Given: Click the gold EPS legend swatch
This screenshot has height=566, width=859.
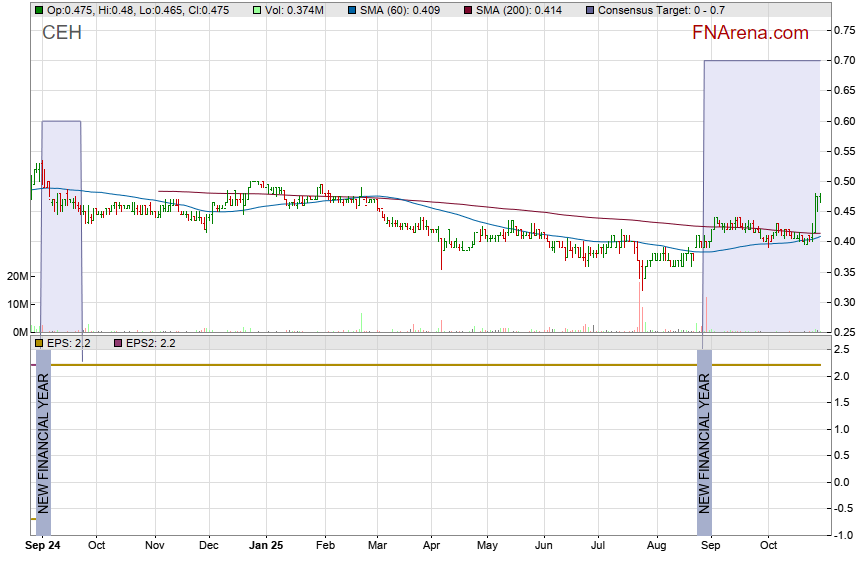Looking at the screenshot, I should [38, 343].
